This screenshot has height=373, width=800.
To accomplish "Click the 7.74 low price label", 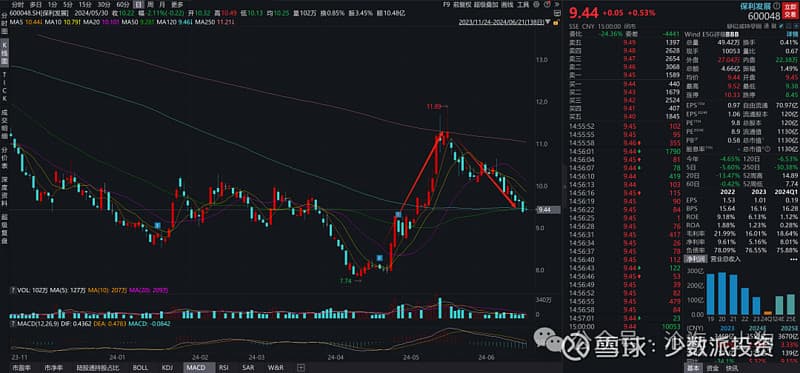I will tap(345, 281).
